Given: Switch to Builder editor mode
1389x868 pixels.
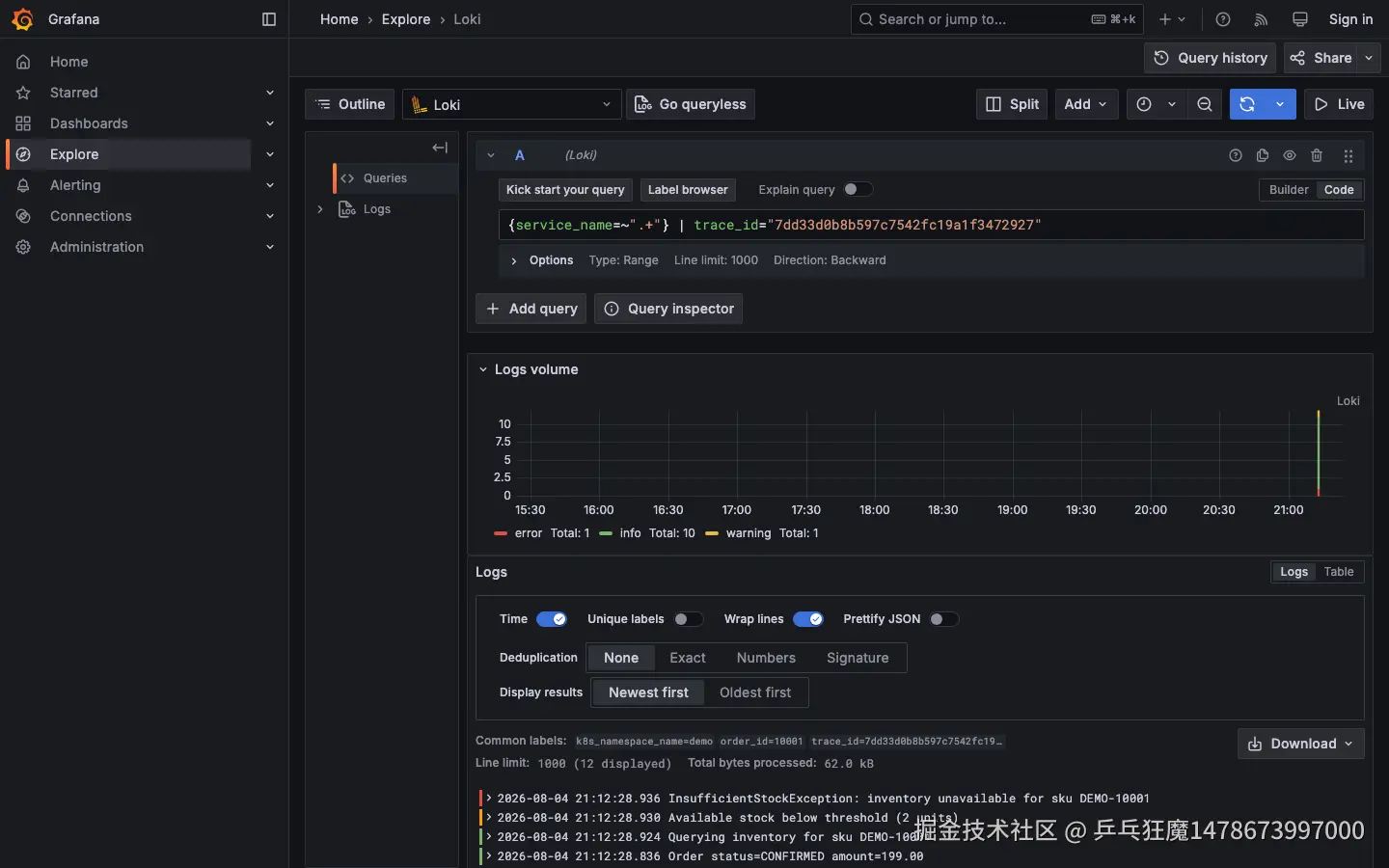Looking at the screenshot, I should [1289, 190].
